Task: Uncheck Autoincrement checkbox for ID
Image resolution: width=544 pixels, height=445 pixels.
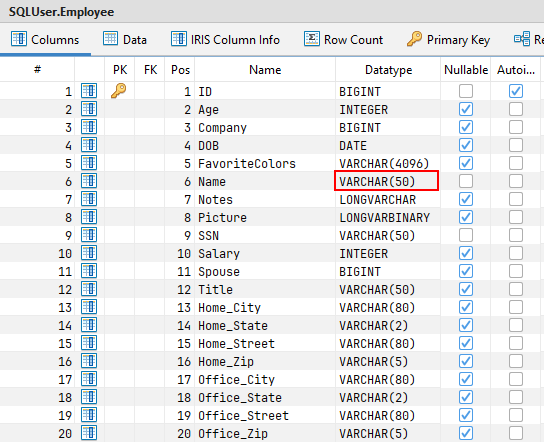Action: tap(516, 91)
